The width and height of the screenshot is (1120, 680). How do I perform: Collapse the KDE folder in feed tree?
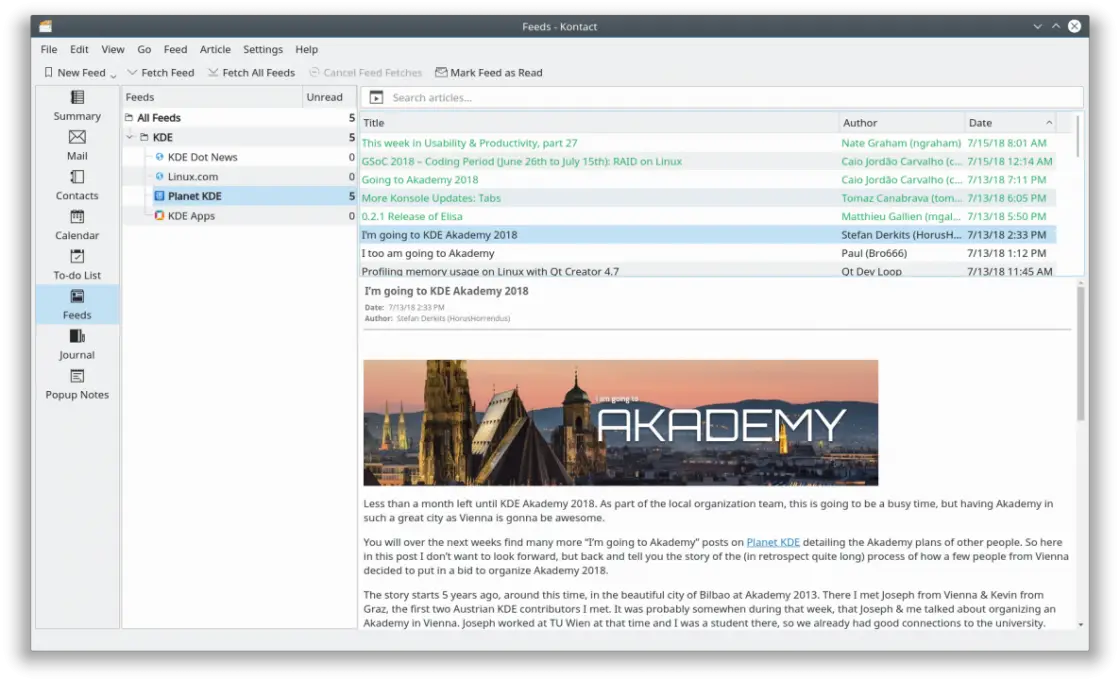[x=130, y=137]
